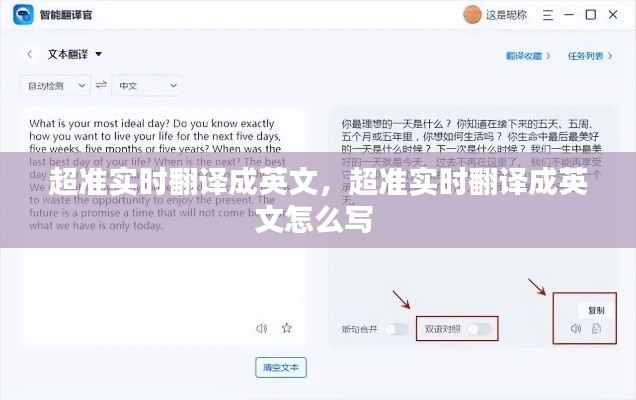Click the user avatar icon
Viewport: 636px width, 400px height.
[x=472, y=15]
